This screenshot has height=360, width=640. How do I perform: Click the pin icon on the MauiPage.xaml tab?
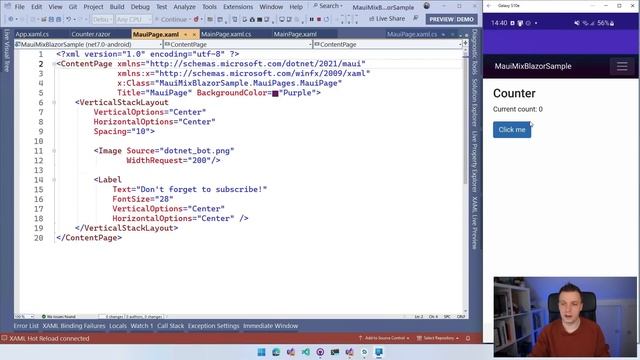pyautogui.click(x=186, y=34)
